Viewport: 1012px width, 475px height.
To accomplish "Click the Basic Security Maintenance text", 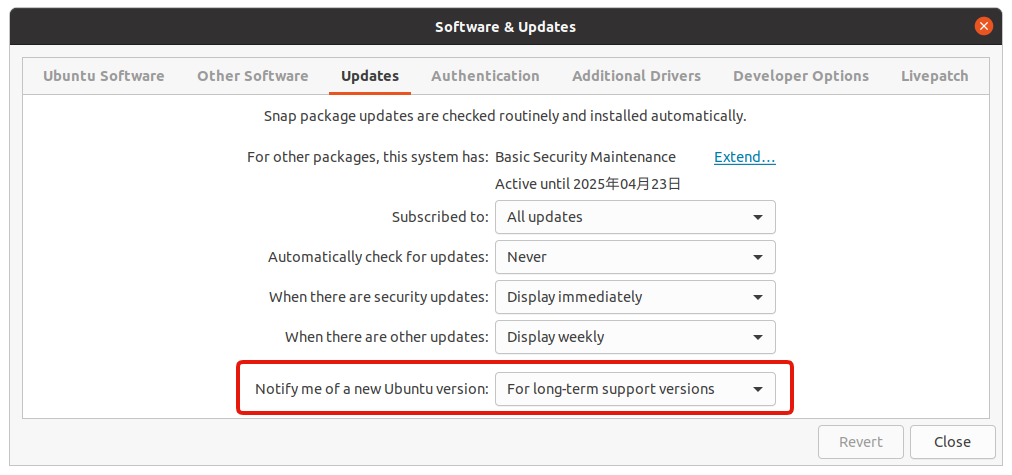I will pos(585,157).
